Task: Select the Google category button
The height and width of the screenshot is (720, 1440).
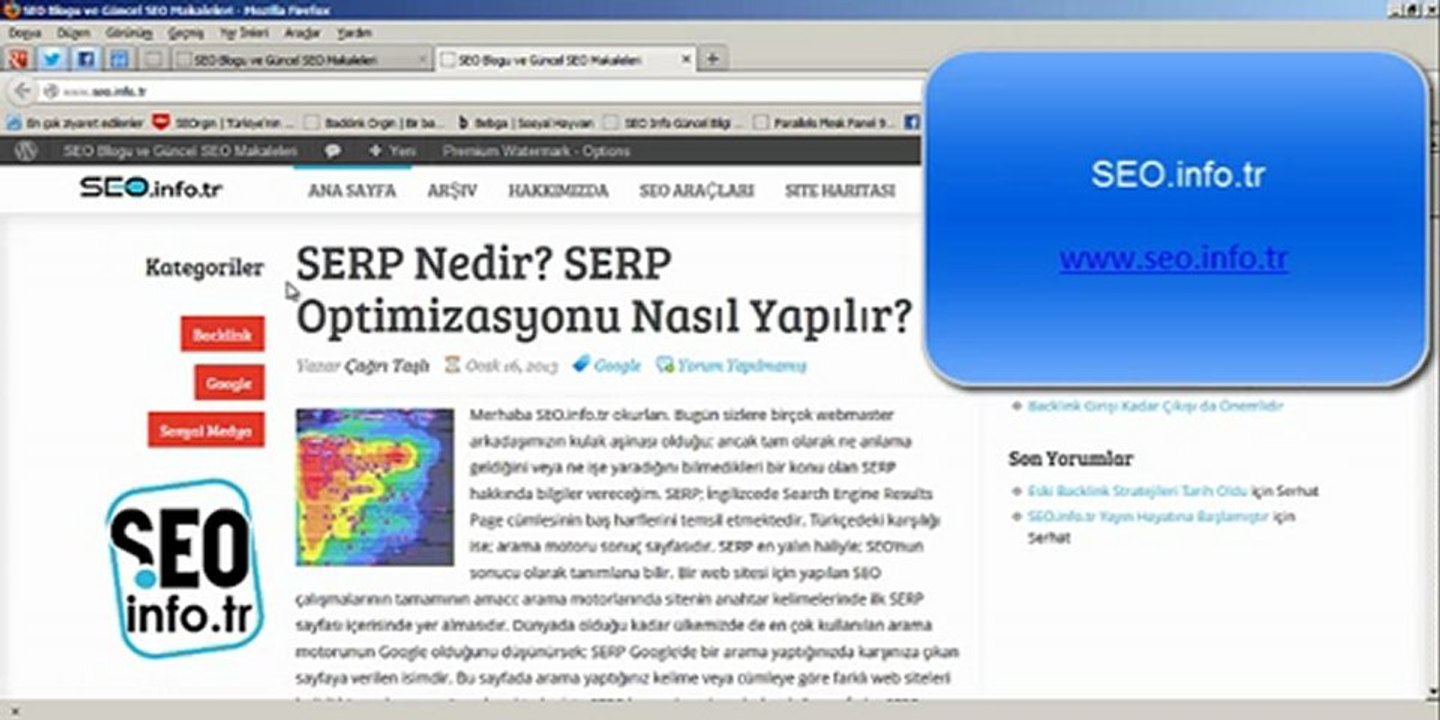Action: 229,382
